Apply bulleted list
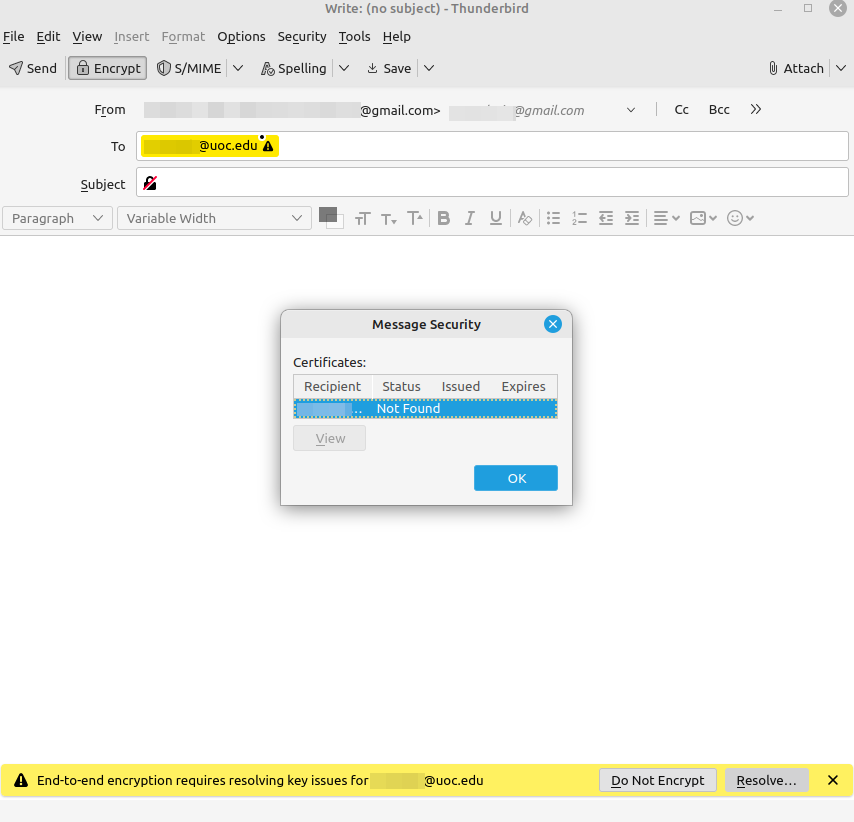 [x=553, y=218]
